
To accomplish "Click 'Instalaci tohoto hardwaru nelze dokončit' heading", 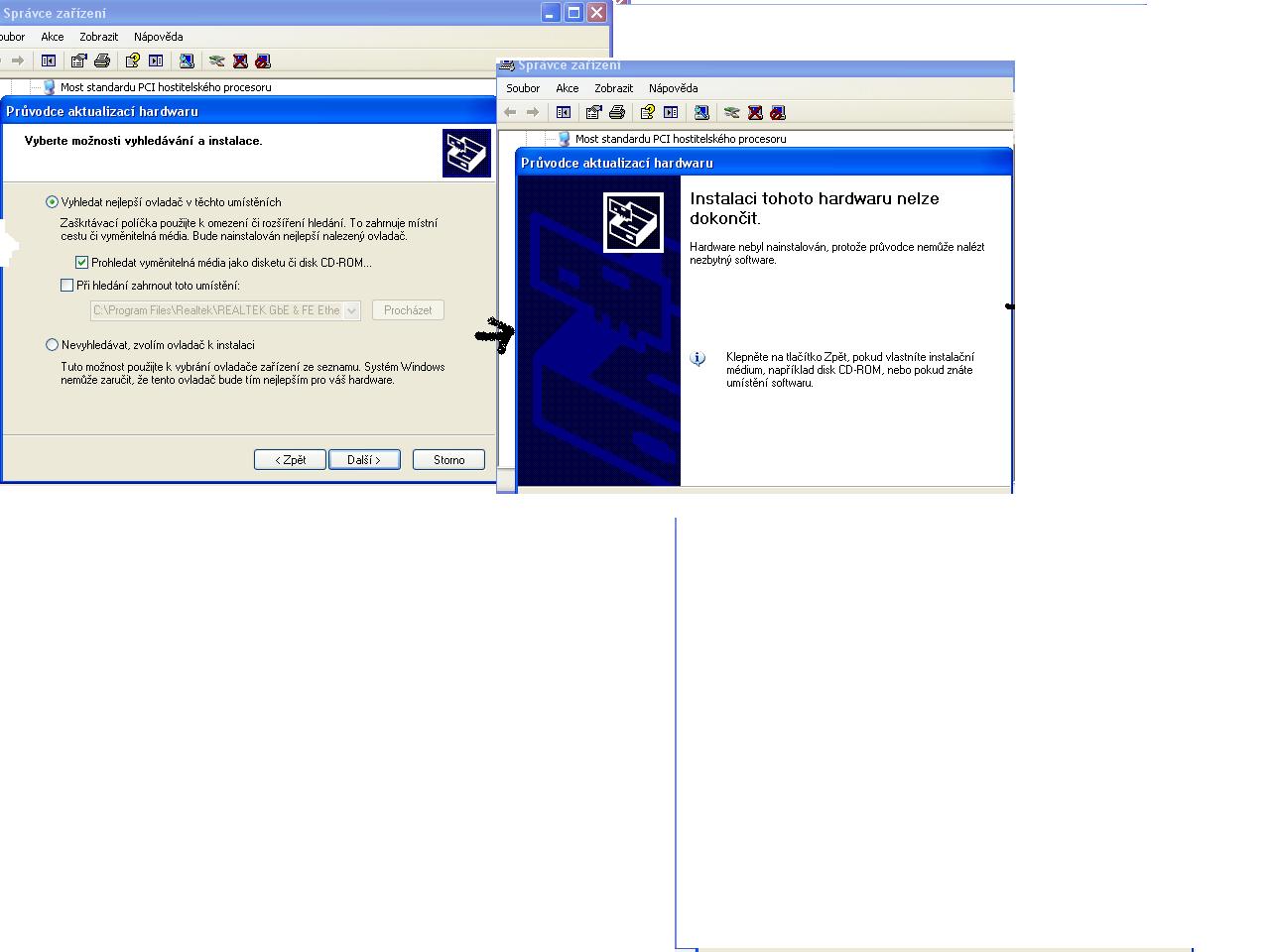I will tap(815, 208).
